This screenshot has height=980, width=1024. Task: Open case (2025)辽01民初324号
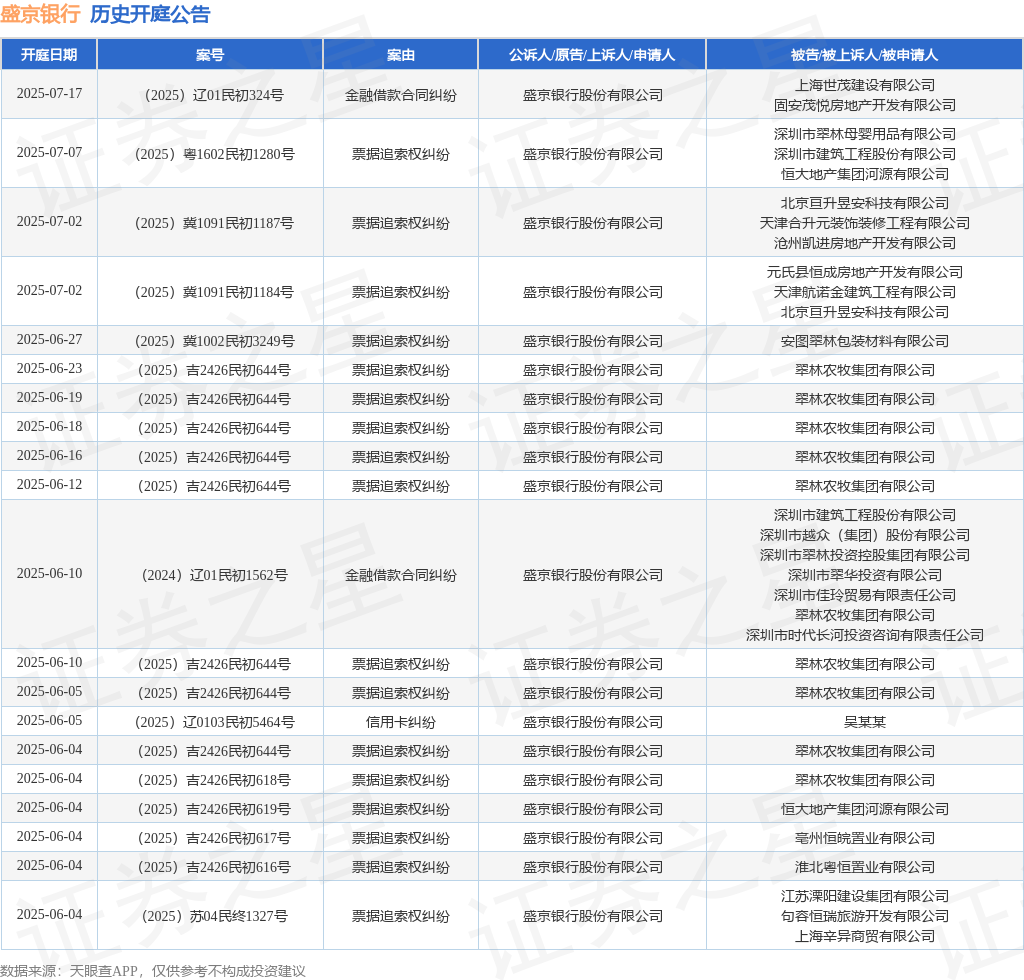(210, 95)
